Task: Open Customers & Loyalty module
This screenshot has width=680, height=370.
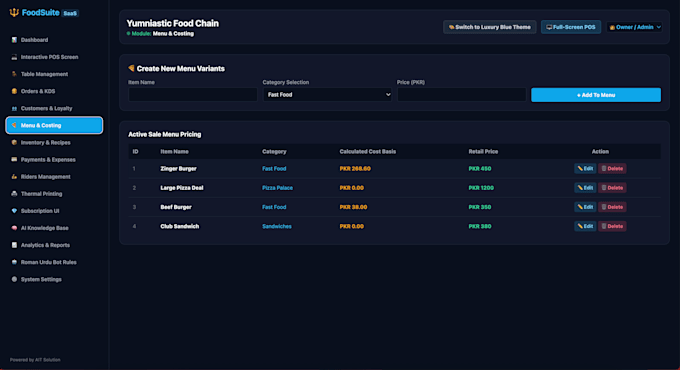Action: (54, 108)
